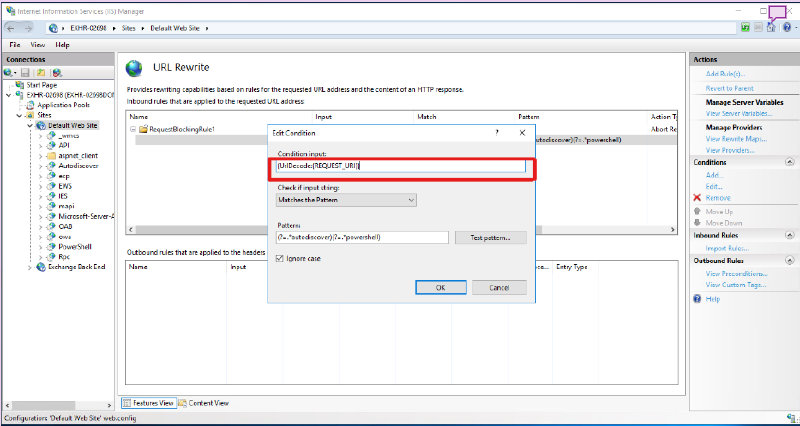
Task: Switch to the Content View tab
Action: [207, 402]
